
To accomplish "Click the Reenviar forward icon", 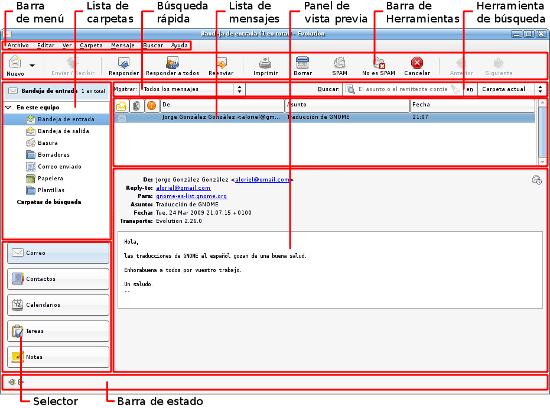I will [x=221, y=63].
